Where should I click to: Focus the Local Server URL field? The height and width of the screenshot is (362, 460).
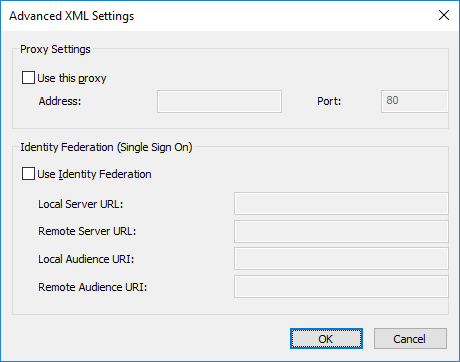tap(341, 203)
